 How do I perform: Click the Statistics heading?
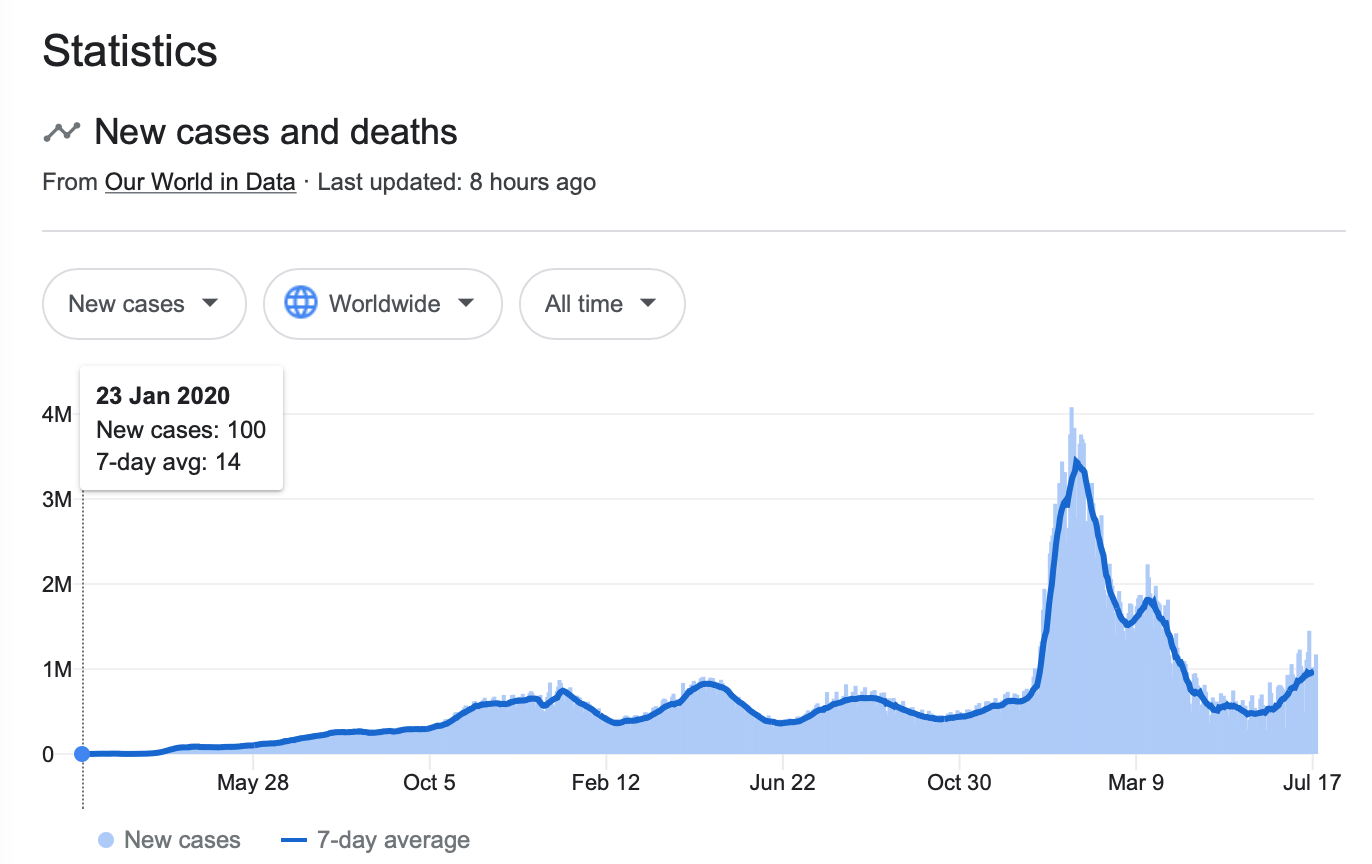click(x=130, y=51)
